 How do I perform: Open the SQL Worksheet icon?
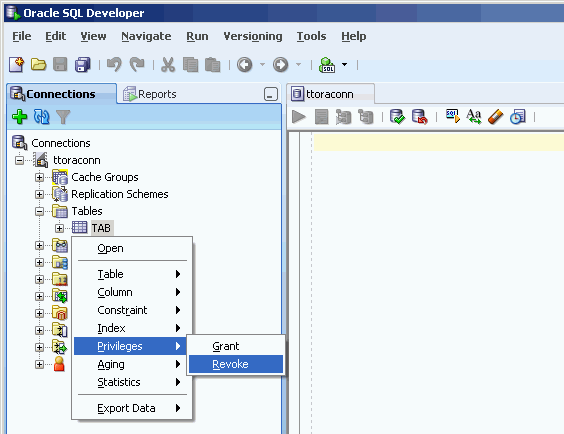coord(327,65)
